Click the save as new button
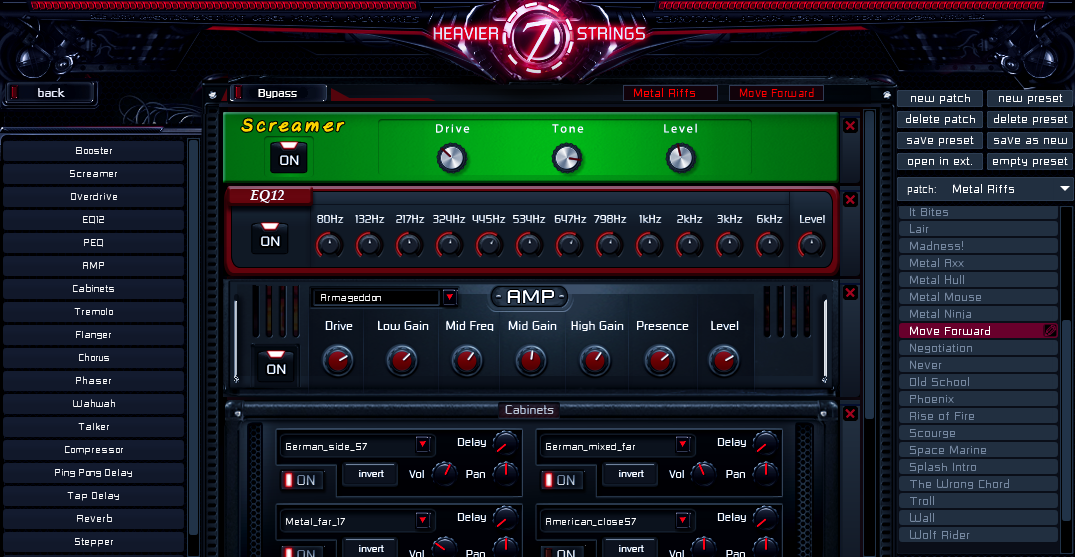 (1030, 141)
